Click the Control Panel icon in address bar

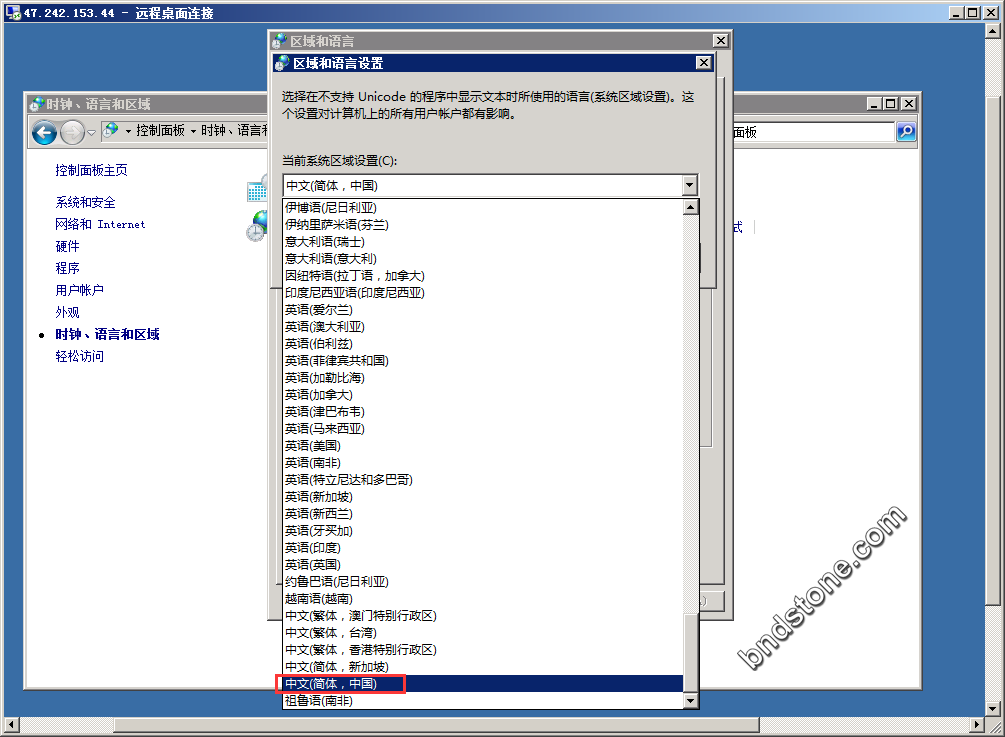pyautogui.click(x=111, y=131)
